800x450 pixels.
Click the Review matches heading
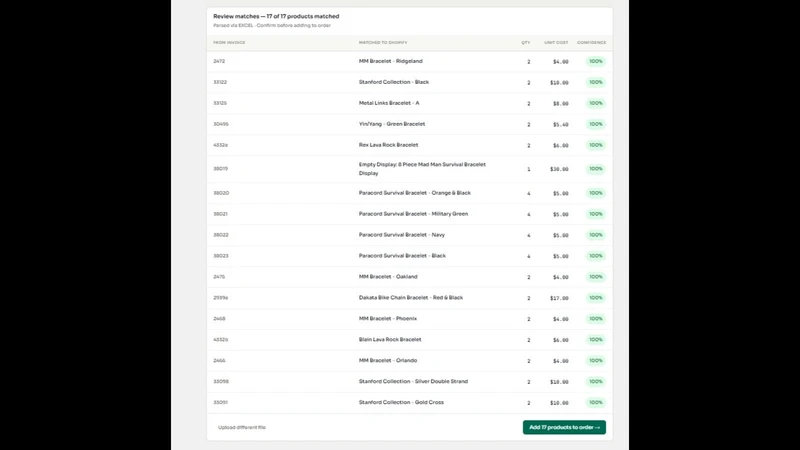point(276,16)
